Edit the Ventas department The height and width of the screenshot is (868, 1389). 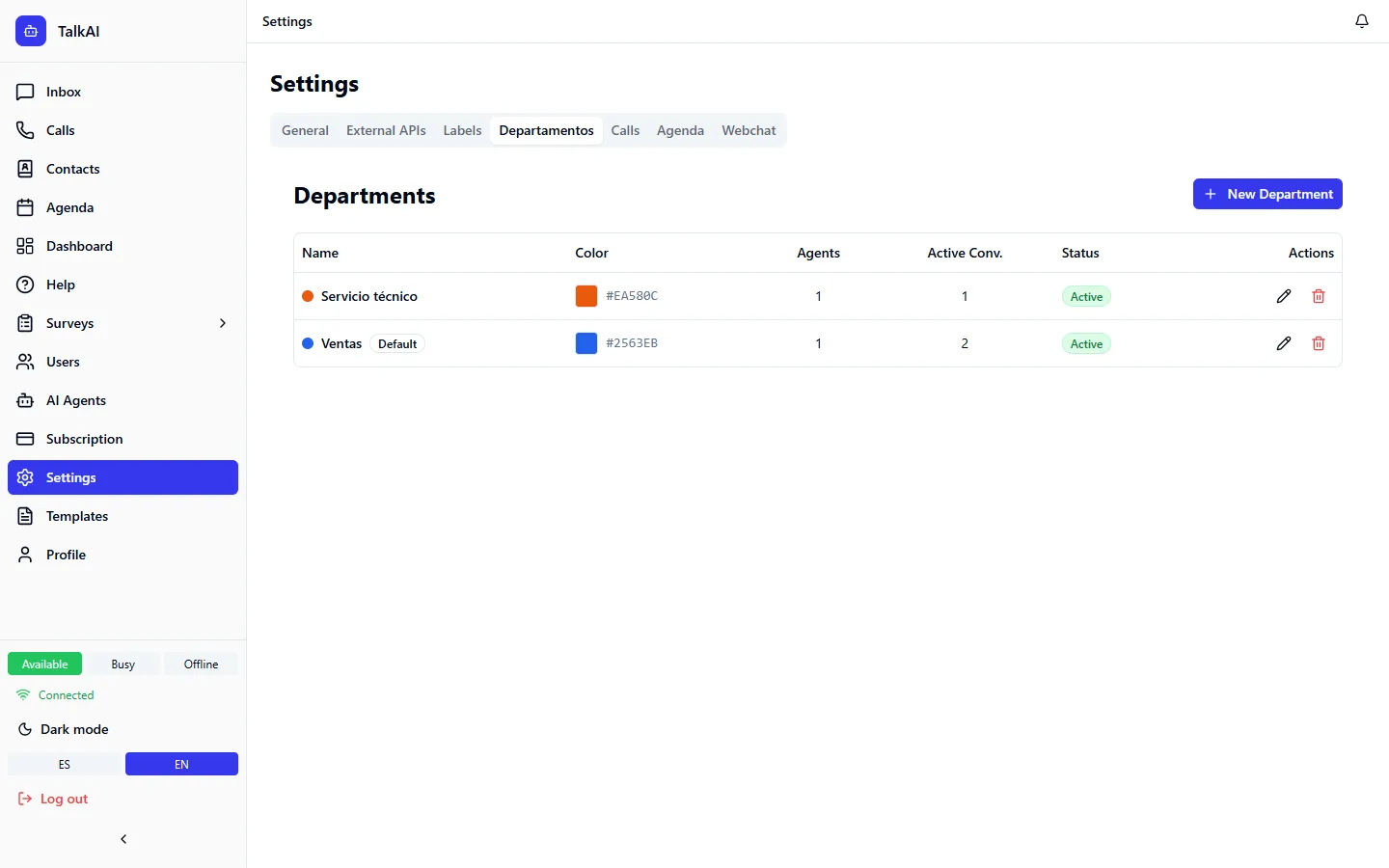tap(1284, 343)
